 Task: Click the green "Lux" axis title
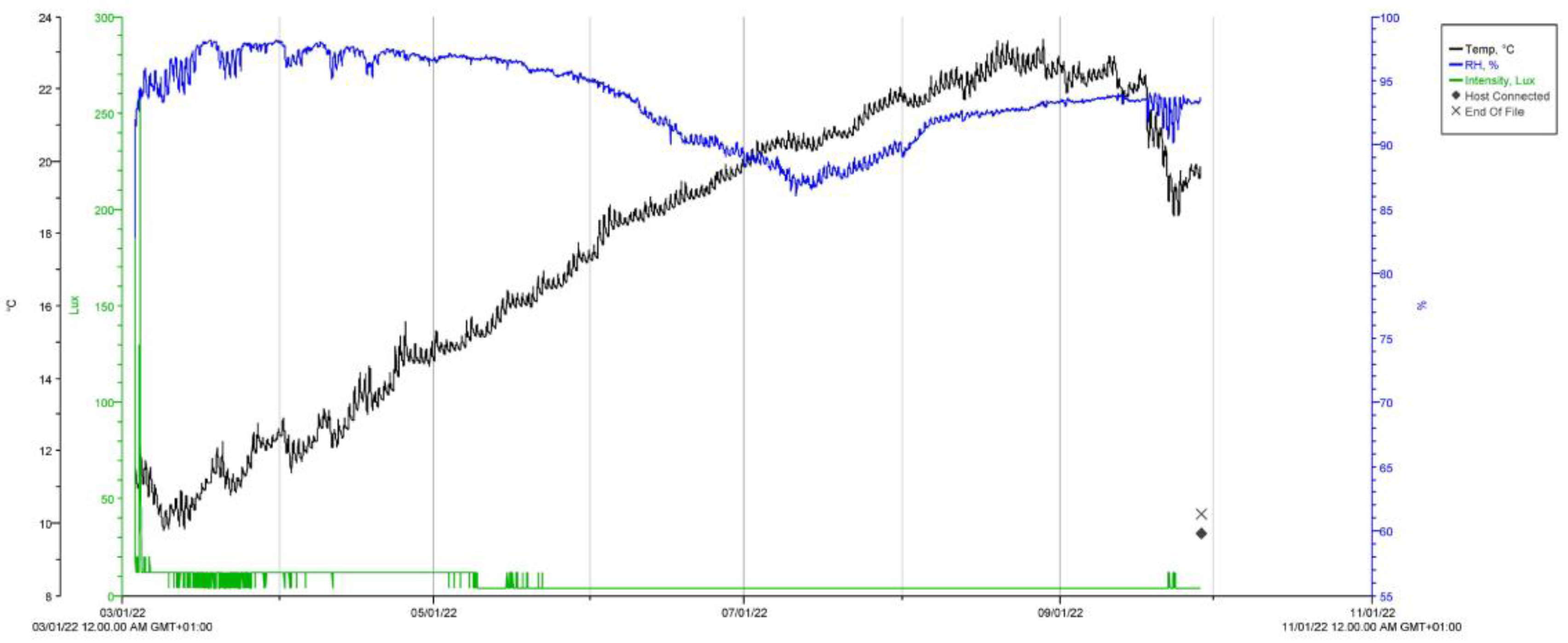[75, 304]
